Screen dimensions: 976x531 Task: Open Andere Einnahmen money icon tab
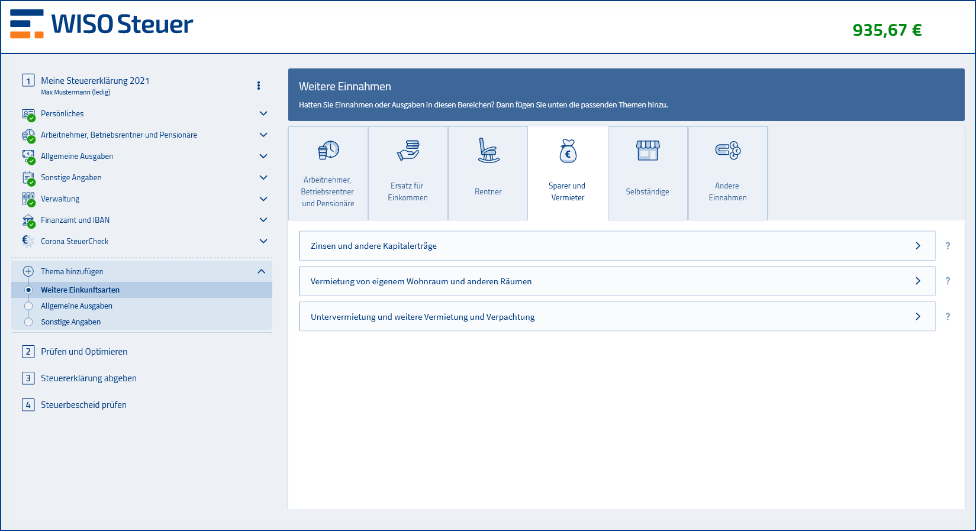point(727,151)
